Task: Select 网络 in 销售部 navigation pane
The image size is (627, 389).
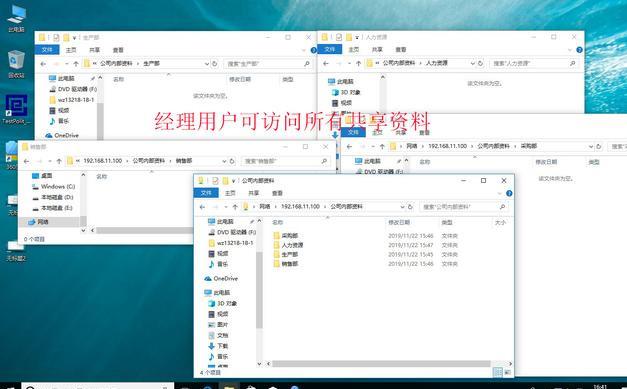Action: point(39,221)
